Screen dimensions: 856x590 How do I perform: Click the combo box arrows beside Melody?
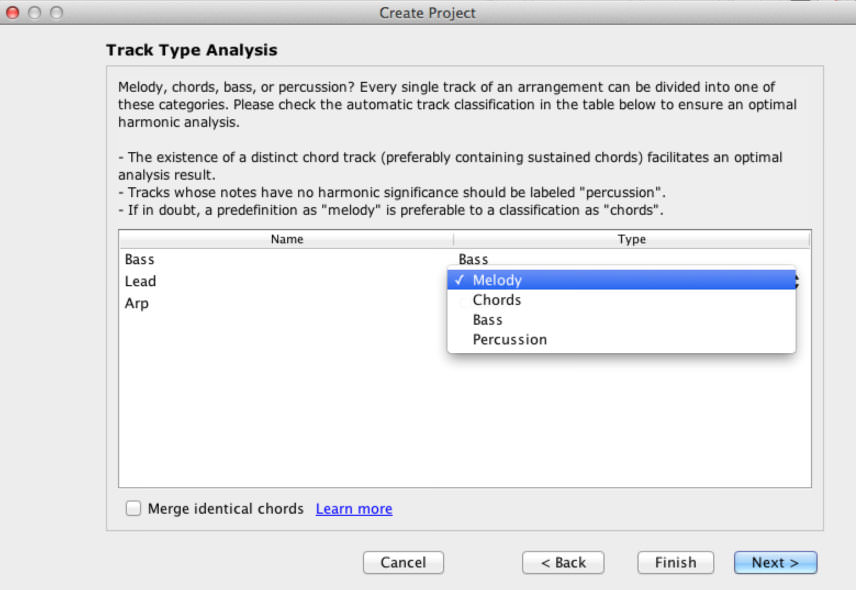(x=798, y=281)
